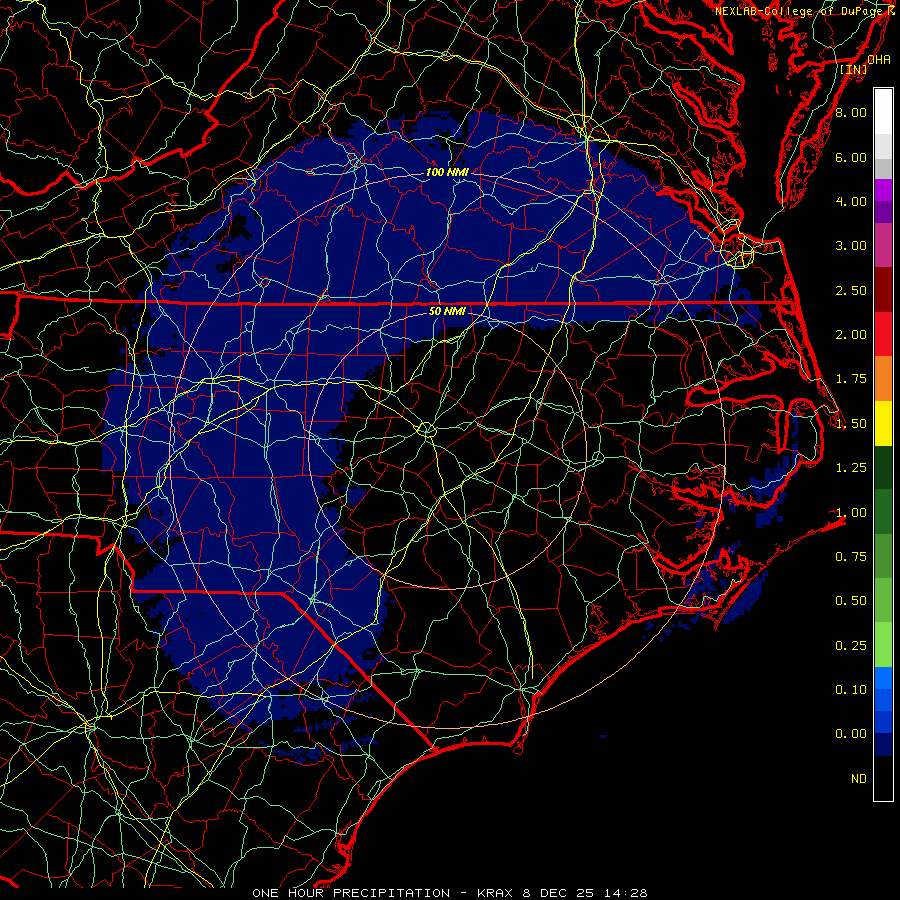Click the lightest green legend swatch
Viewport: 900px width, 900px height.
883,645
